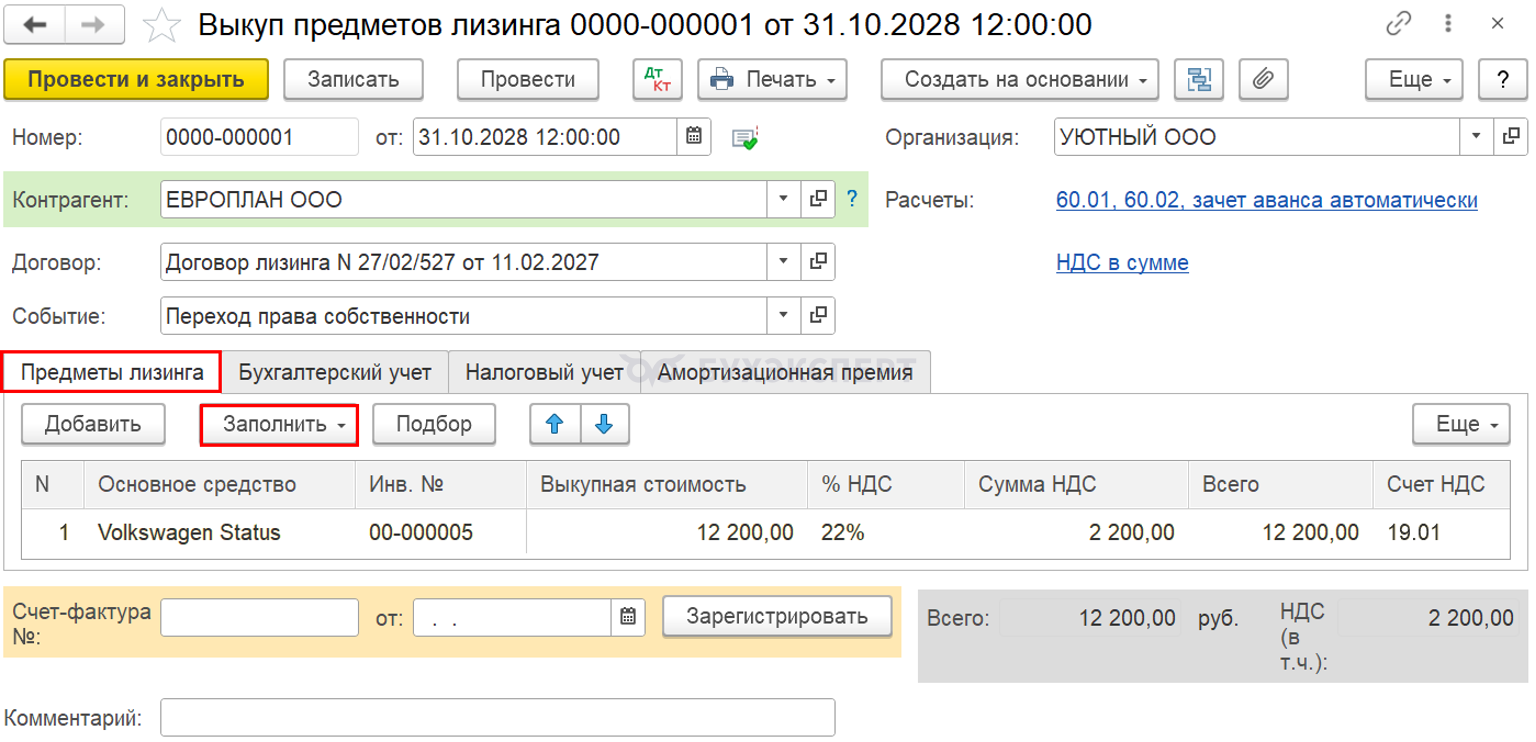The height and width of the screenshot is (742, 1536).
Task: Open the 60.01, 60.02 settlements link
Action: pos(1267,200)
